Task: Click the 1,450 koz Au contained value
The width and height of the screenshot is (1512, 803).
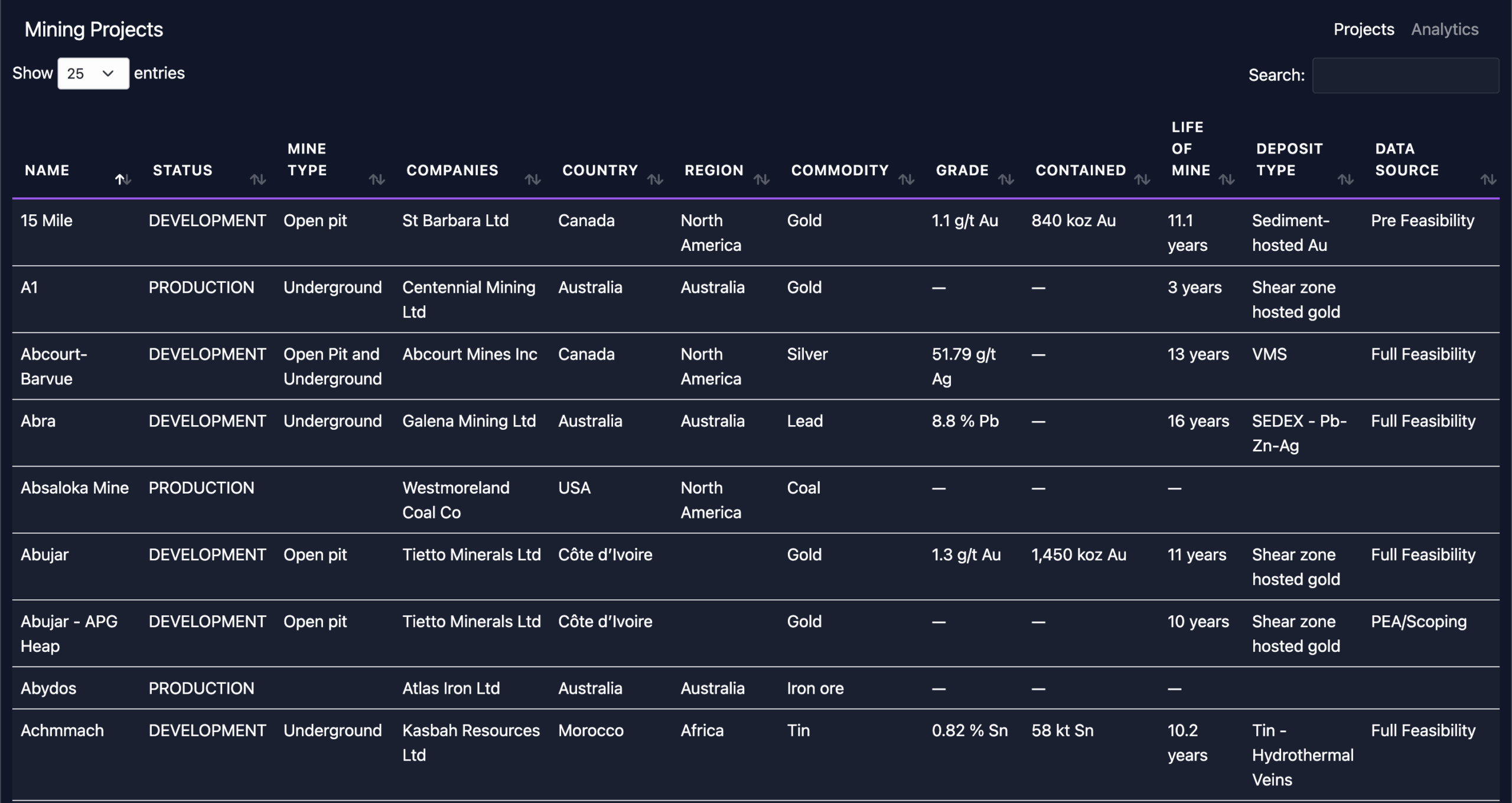Action: pyautogui.click(x=1079, y=555)
